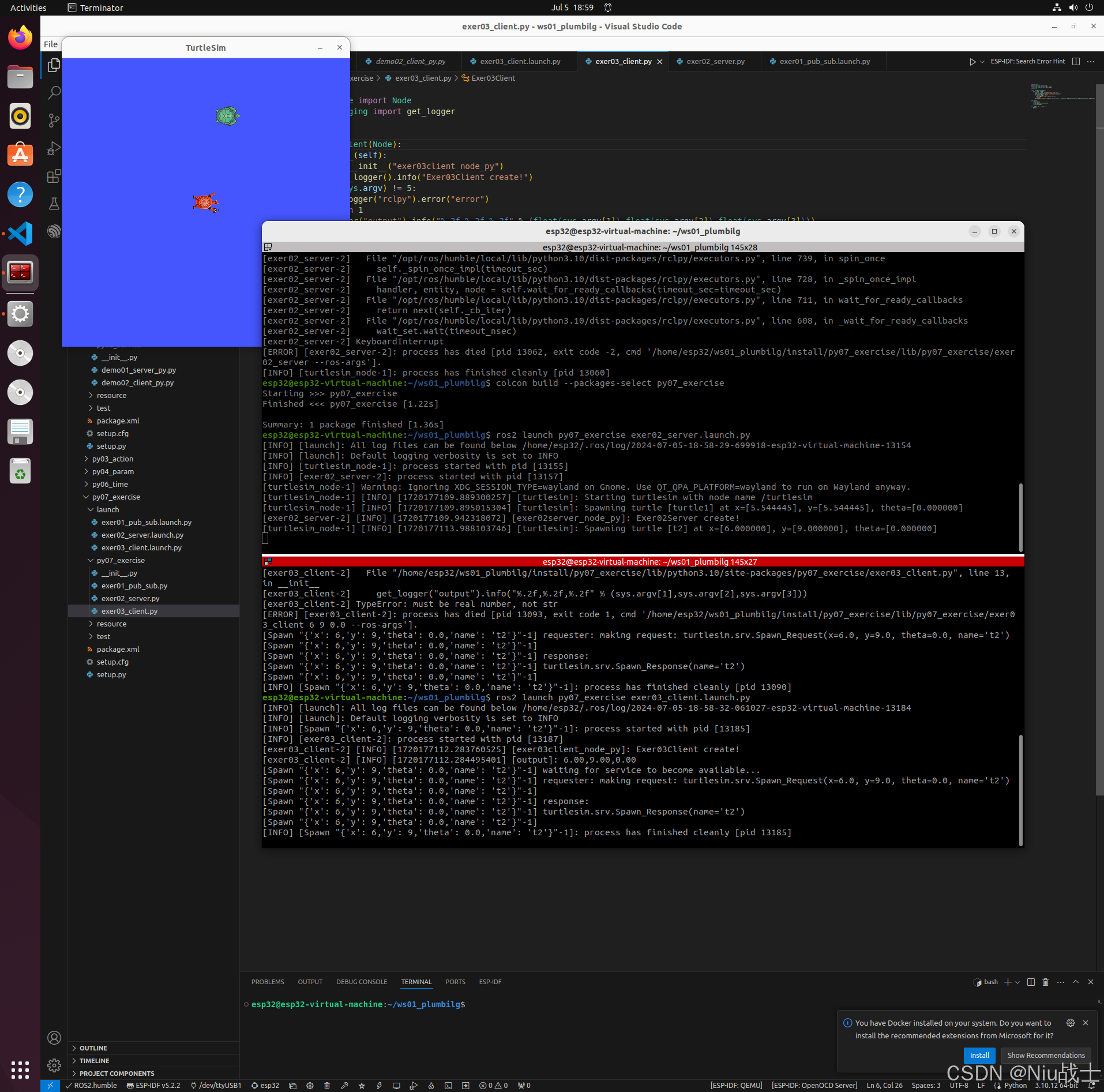
Task: Split the bash terminal panel
Action: (1031, 982)
